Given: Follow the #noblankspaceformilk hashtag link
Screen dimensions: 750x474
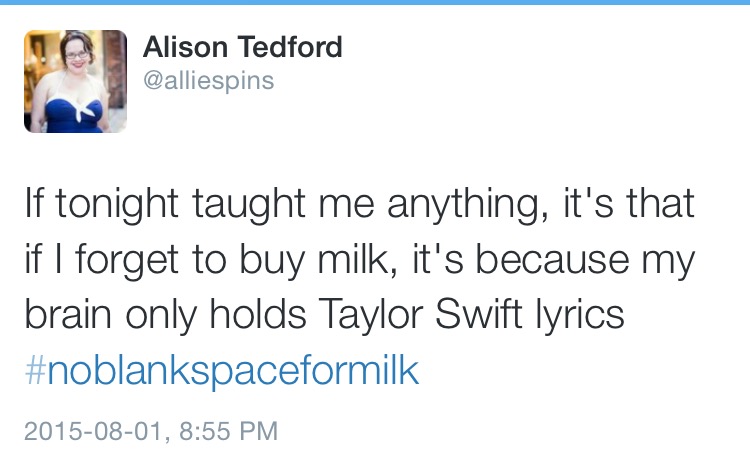Looking at the screenshot, I should click(222, 371).
